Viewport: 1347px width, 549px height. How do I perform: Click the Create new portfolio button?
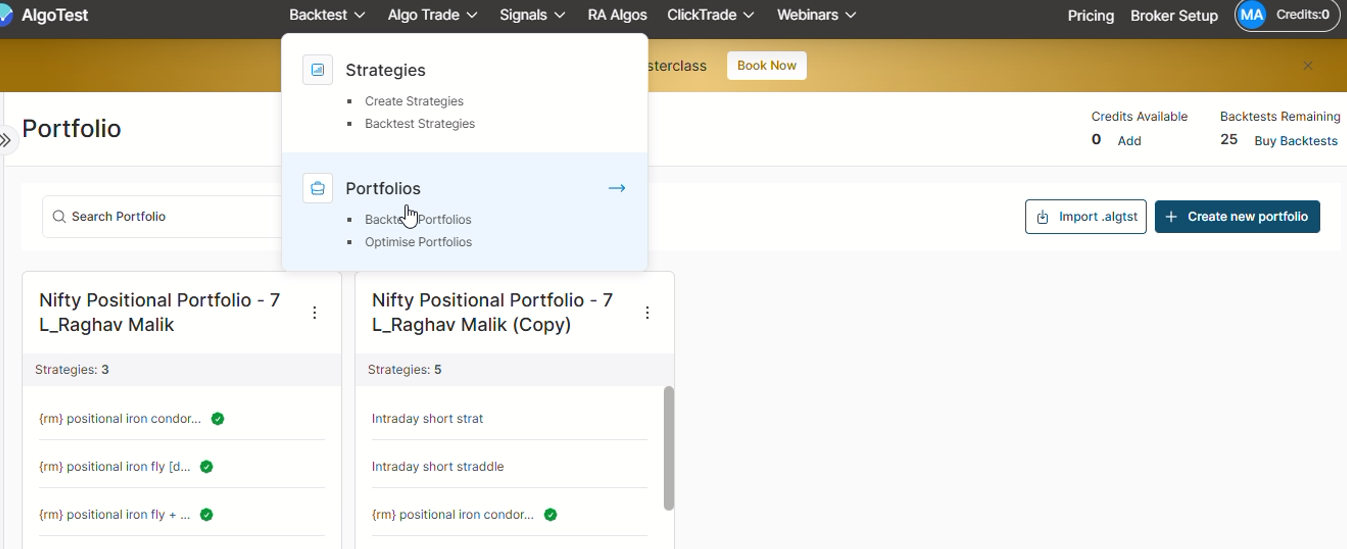[x=1237, y=217]
